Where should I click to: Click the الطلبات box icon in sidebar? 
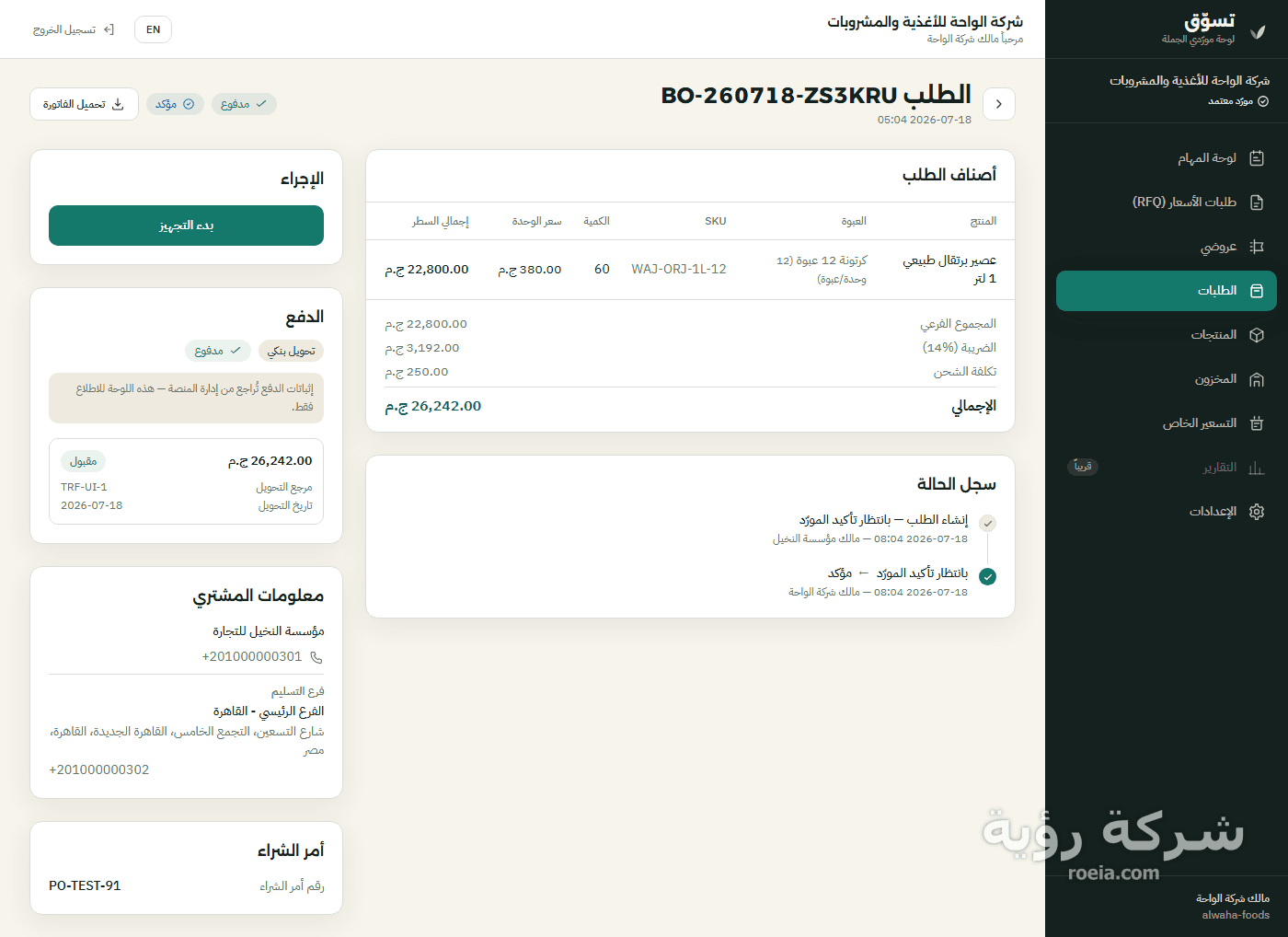(x=1257, y=291)
